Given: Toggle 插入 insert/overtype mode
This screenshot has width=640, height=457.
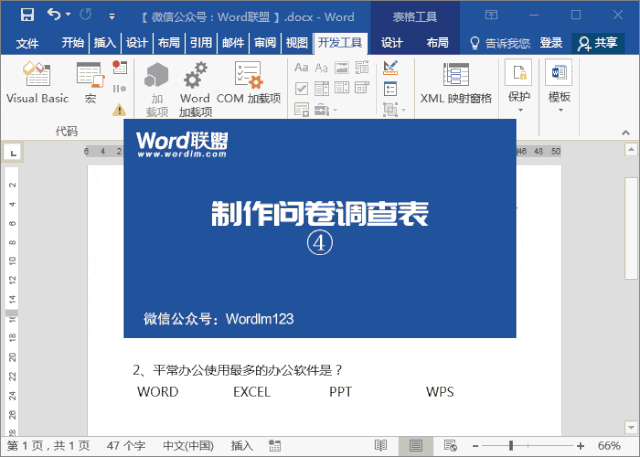Looking at the screenshot, I should [x=242, y=446].
